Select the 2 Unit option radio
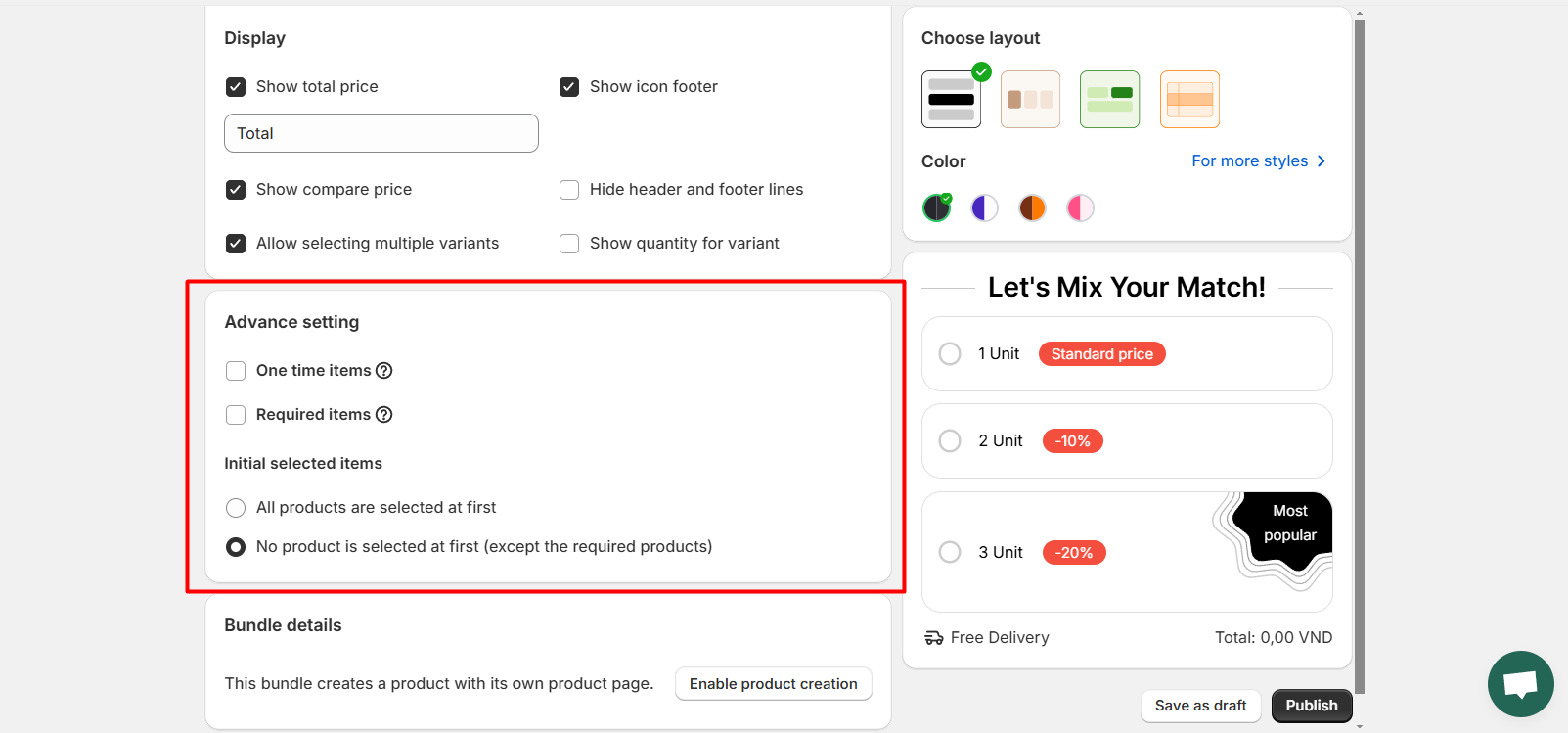The width and height of the screenshot is (1568, 733). click(x=950, y=441)
